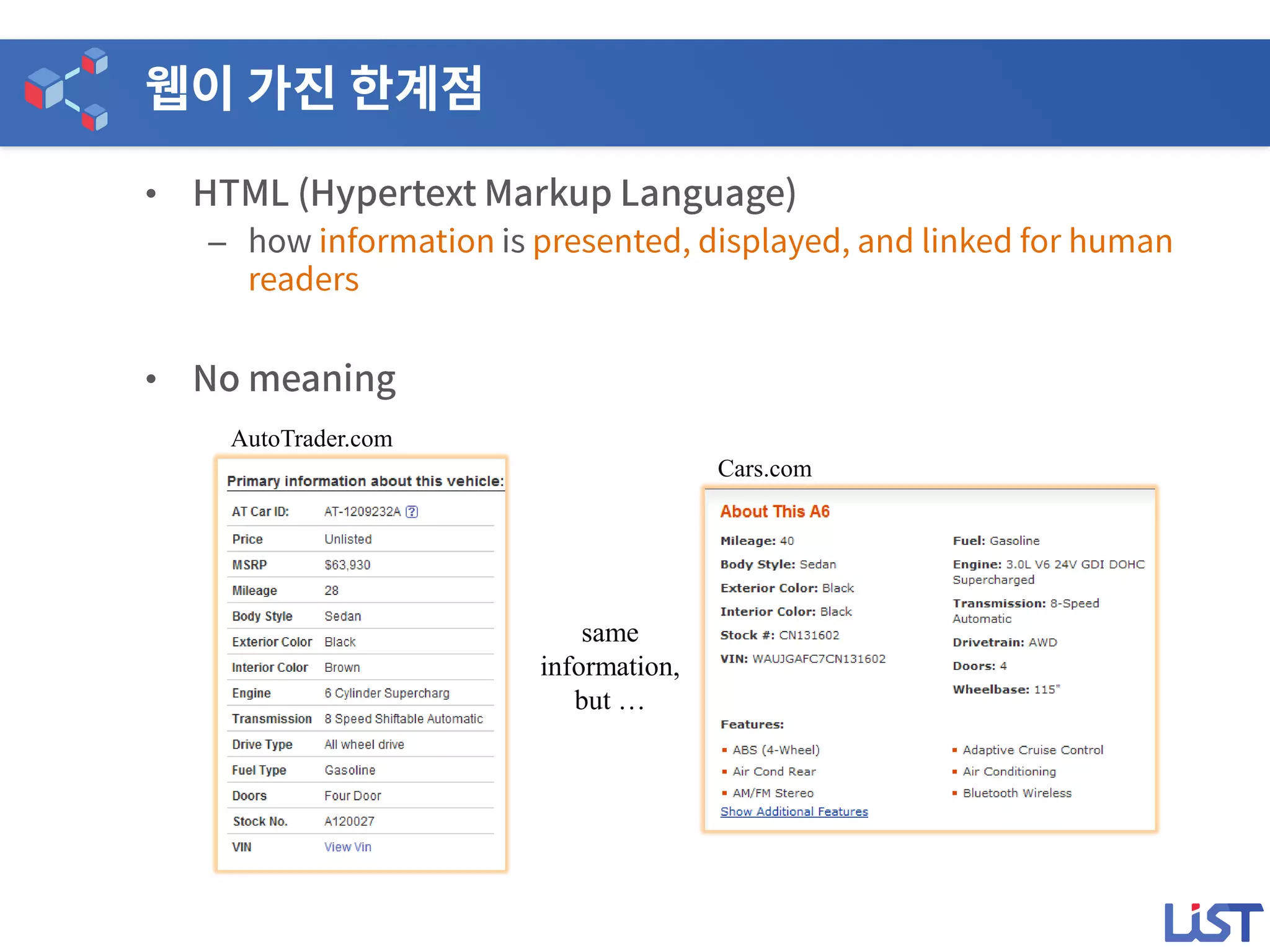Click the Drivetrain: AWD entry
Viewport: 1270px width, 952px height.
1005,642
